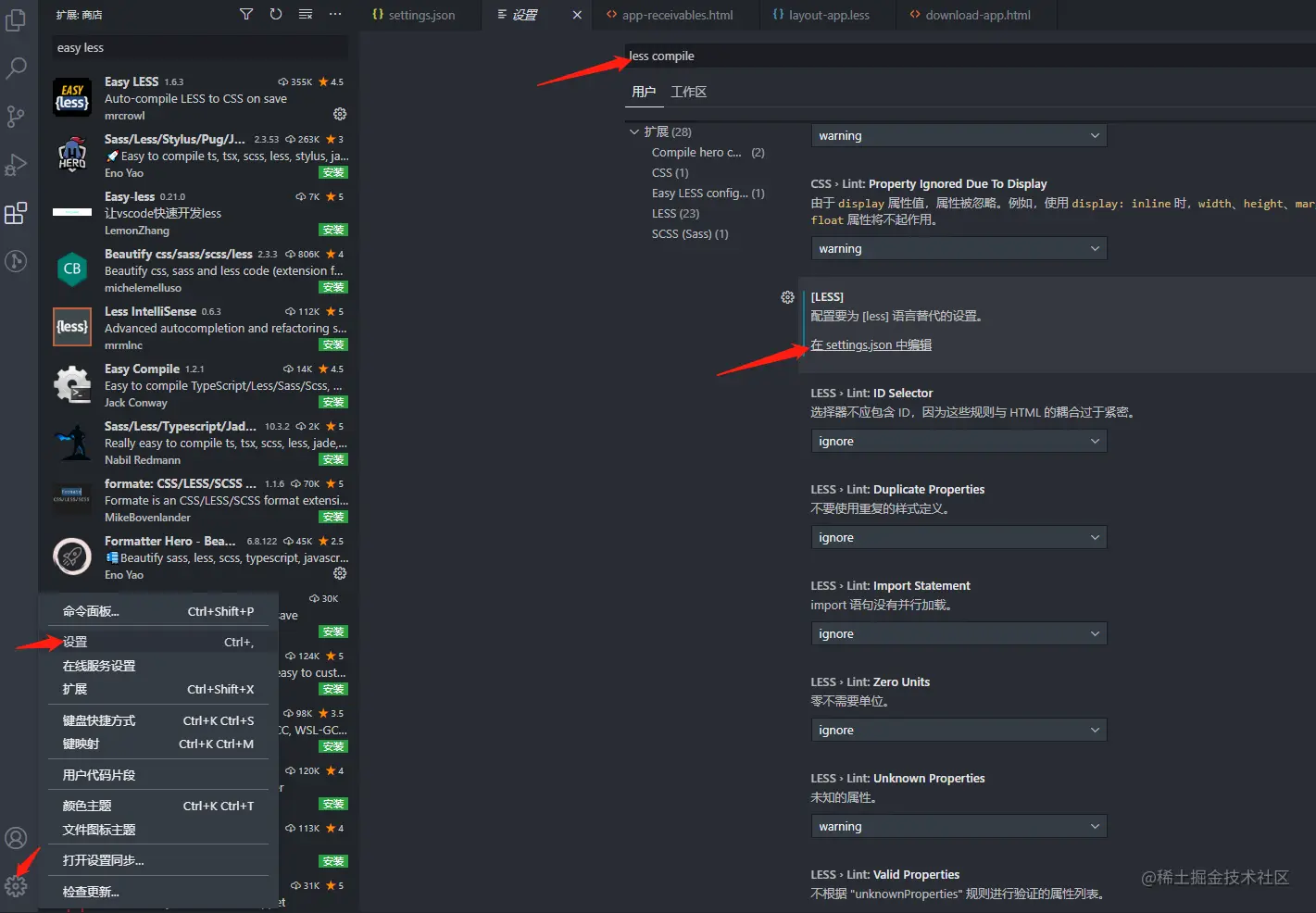This screenshot has width=1316, height=913.
Task: Choose 扩展 from the manage menu
Action: click(x=158, y=689)
